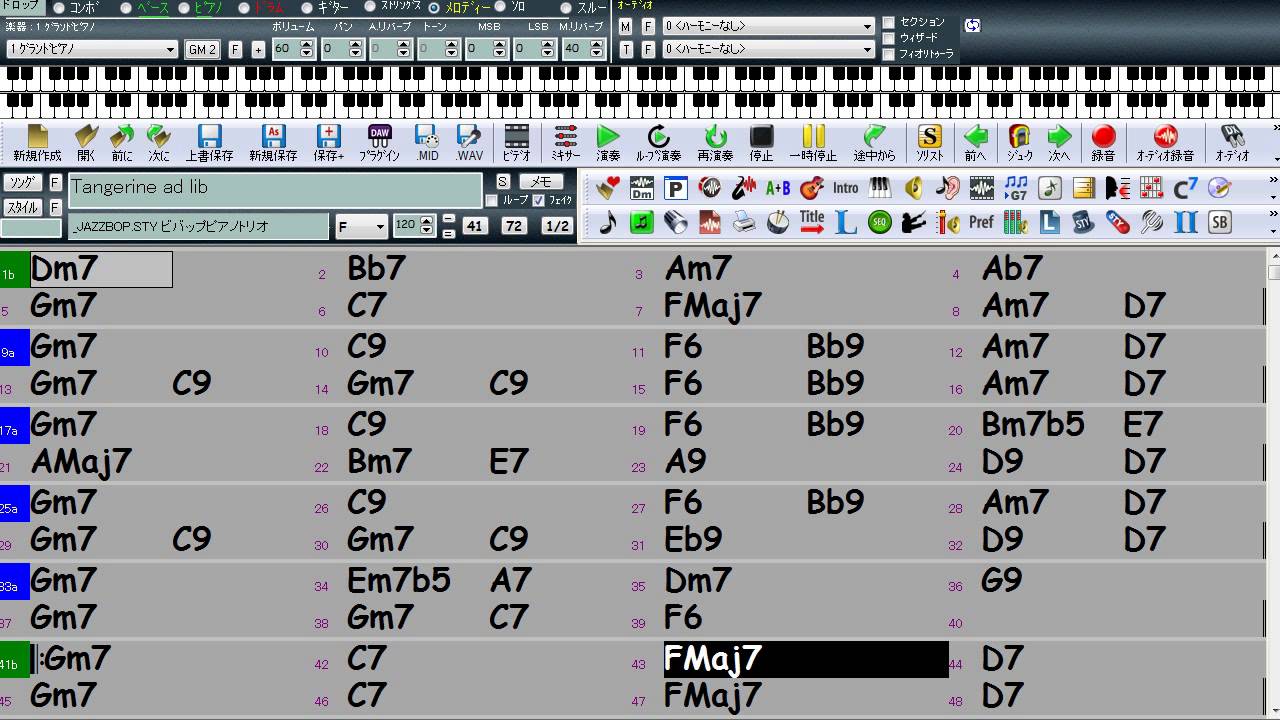Increase the ボリューム value spinner
Screen dimensions: 1280x720
306,44
